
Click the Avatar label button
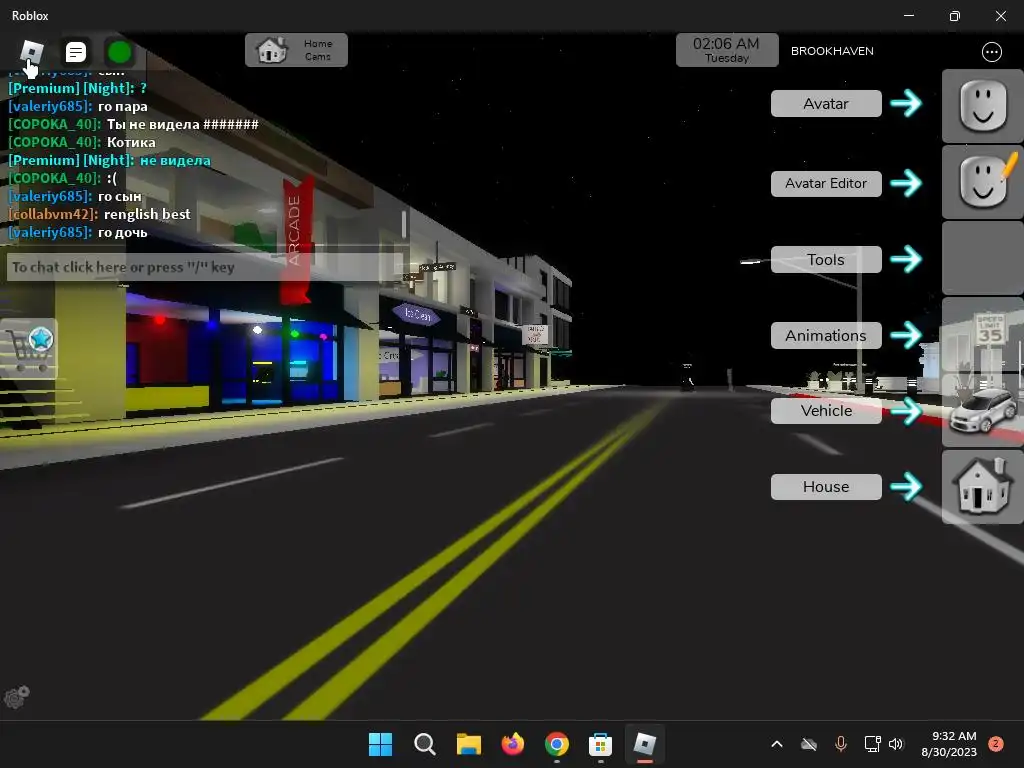click(826, 104)
